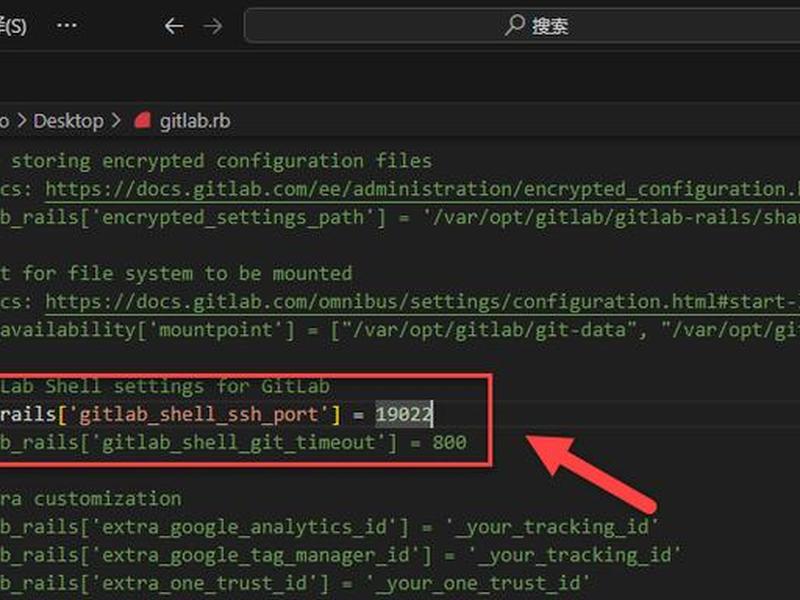
Task: Open the three-dots overflow menu
Action: (67, 25)
